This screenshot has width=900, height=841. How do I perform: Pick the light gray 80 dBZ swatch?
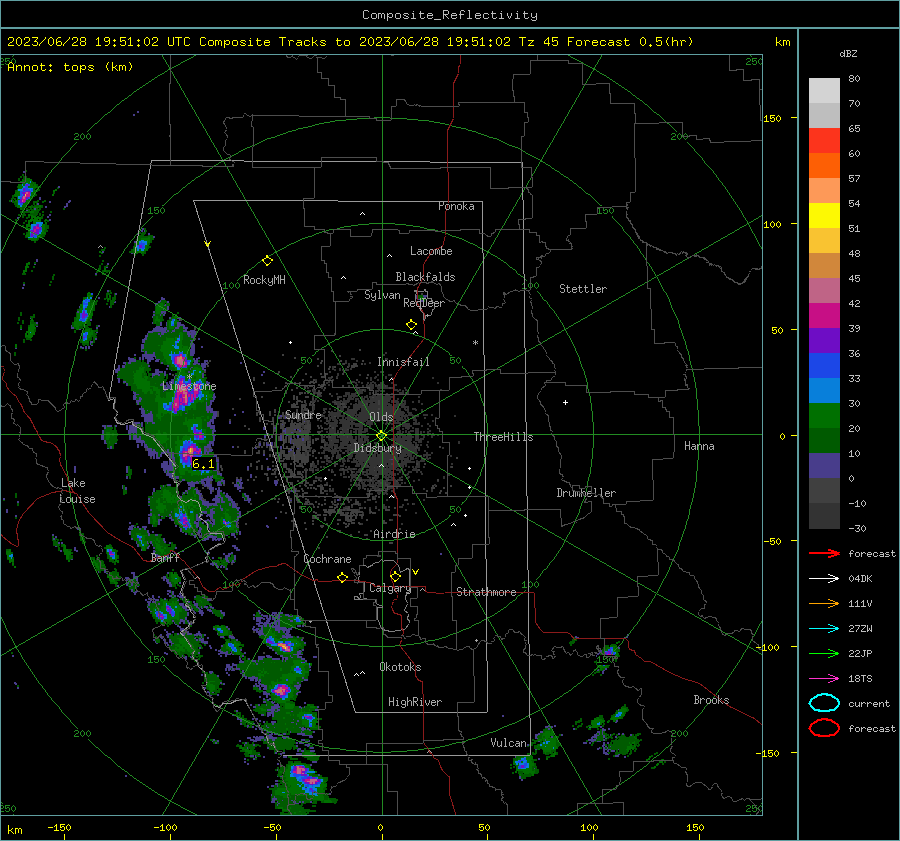pyautogui.click(x=824, y=90)
